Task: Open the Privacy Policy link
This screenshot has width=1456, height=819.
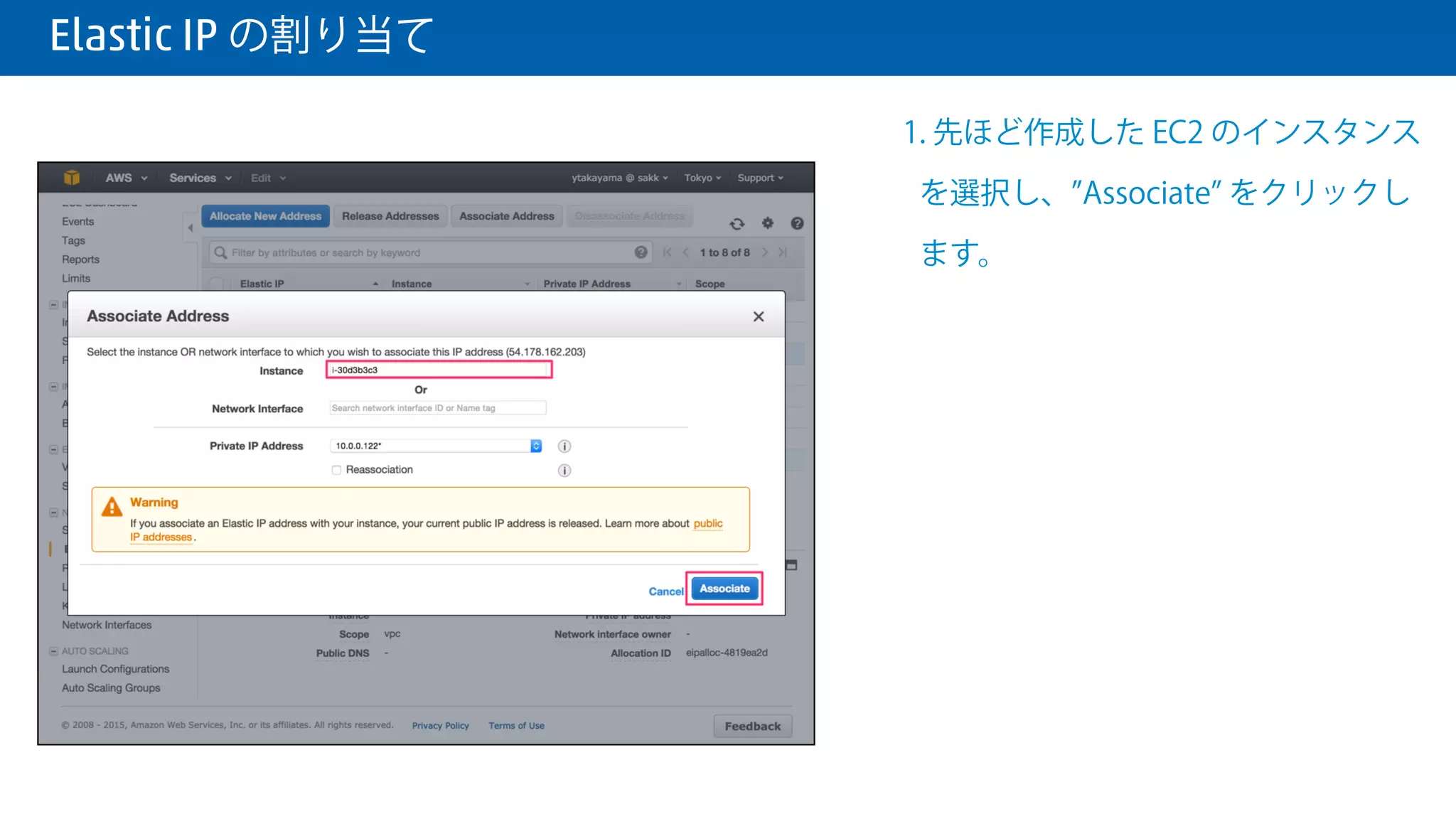Action: [441, 726]
